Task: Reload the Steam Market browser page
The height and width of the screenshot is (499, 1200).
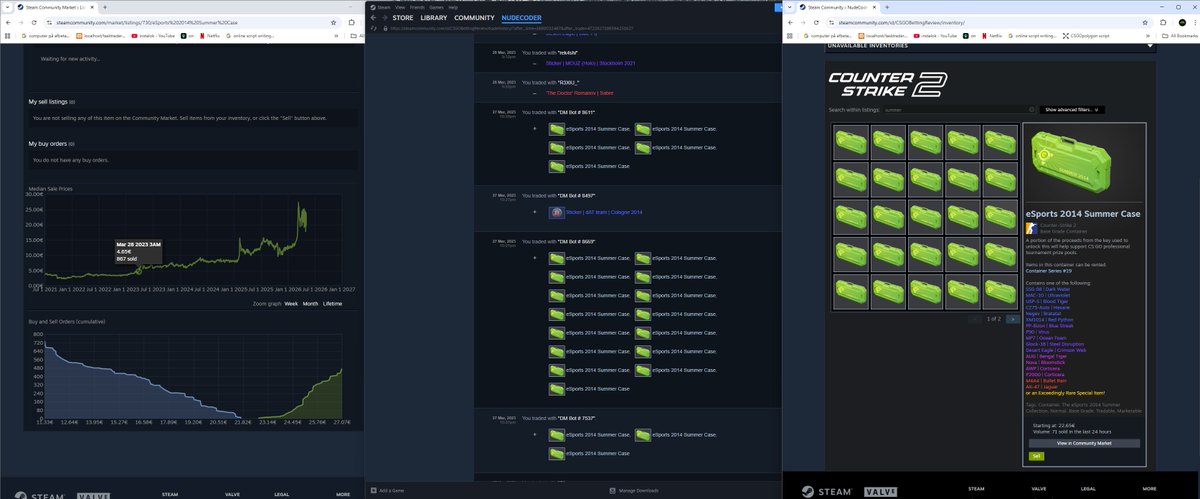Action: click(x=34, y=23)
